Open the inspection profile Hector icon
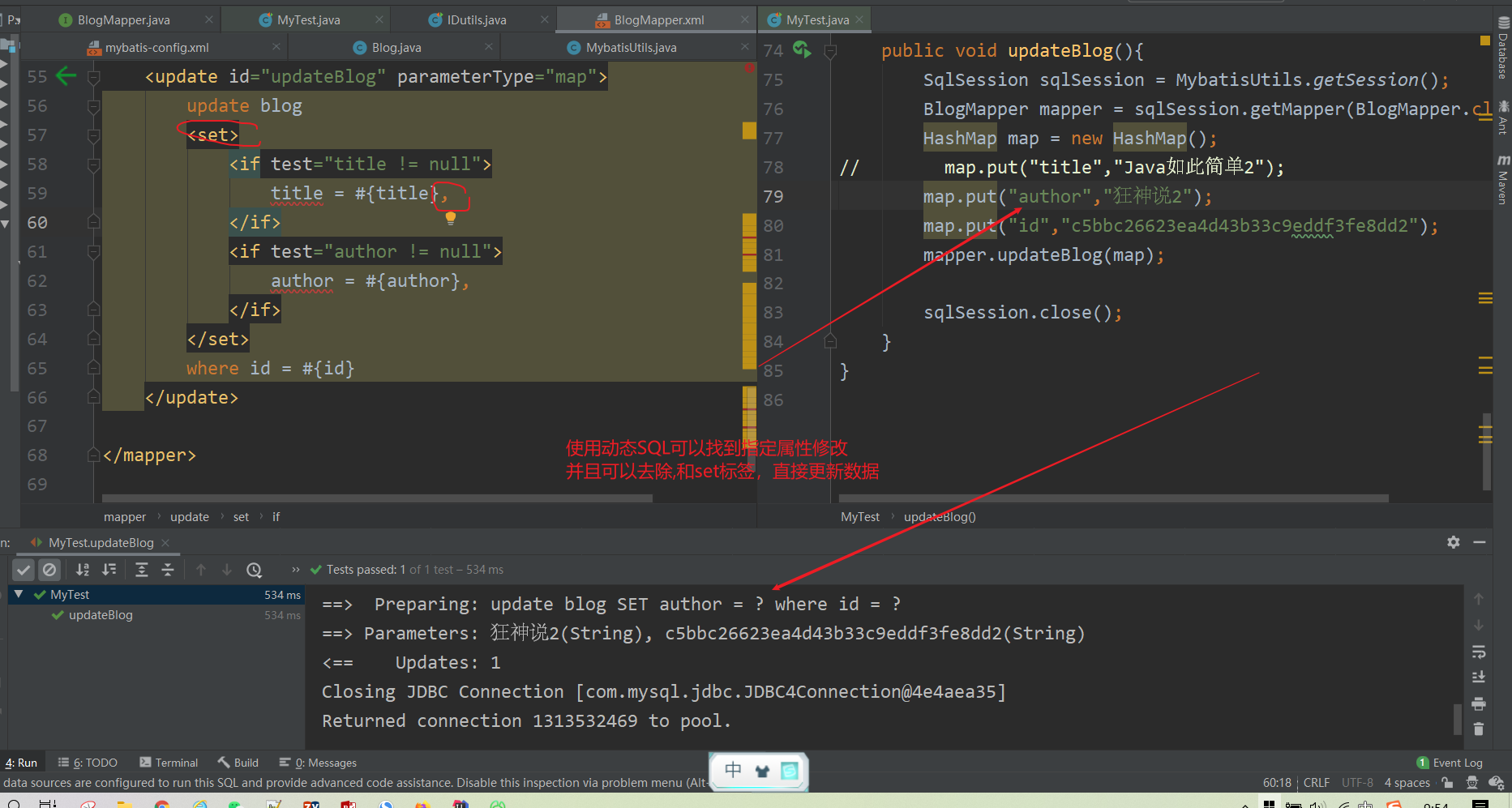Screen dimensions: 1512x808 click(1472, 783)
